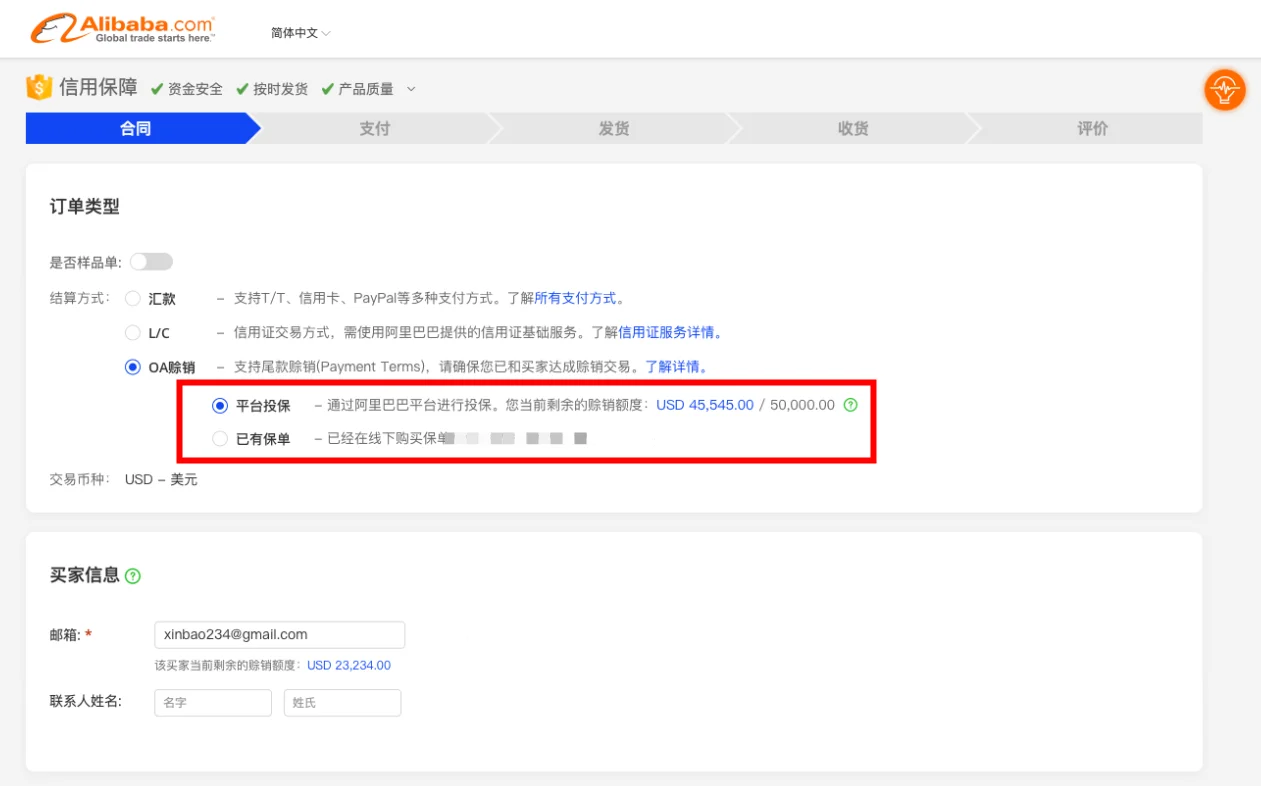1261x786 pixels.
Task: Select the 汇款 payment radio button
Action: pyautogui.click(x=133, y=298)
